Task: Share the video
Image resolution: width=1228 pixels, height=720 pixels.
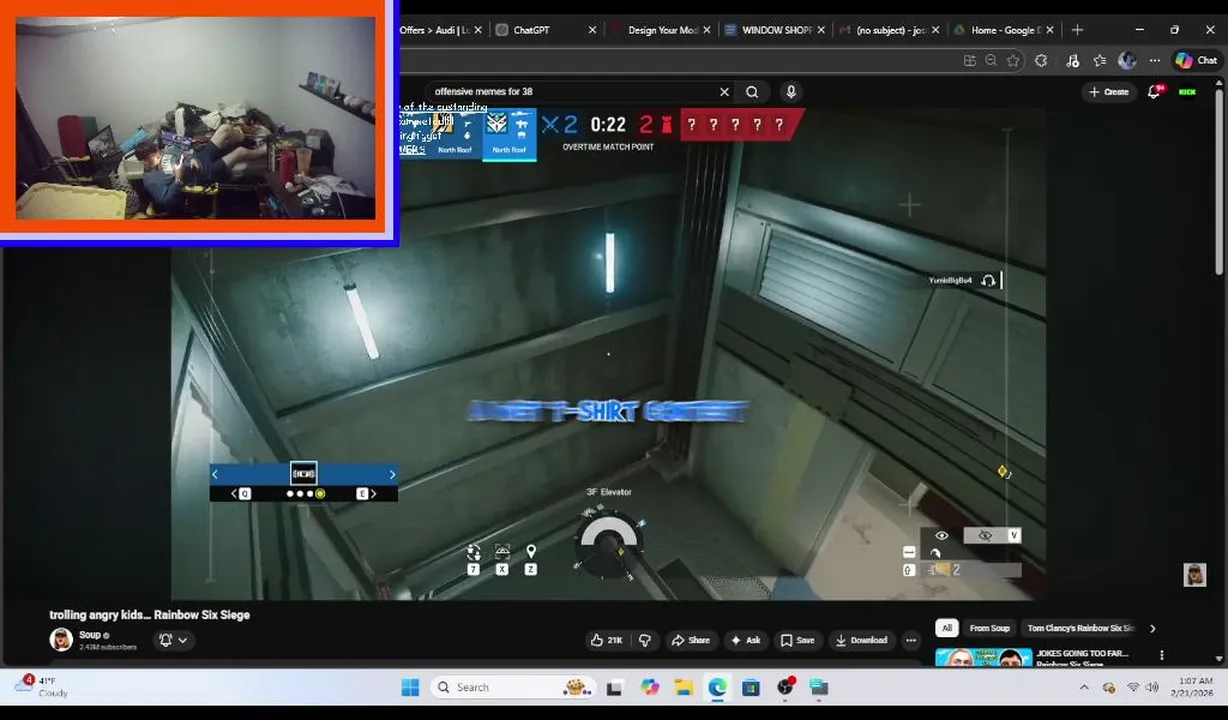Action: coord(690,640)
